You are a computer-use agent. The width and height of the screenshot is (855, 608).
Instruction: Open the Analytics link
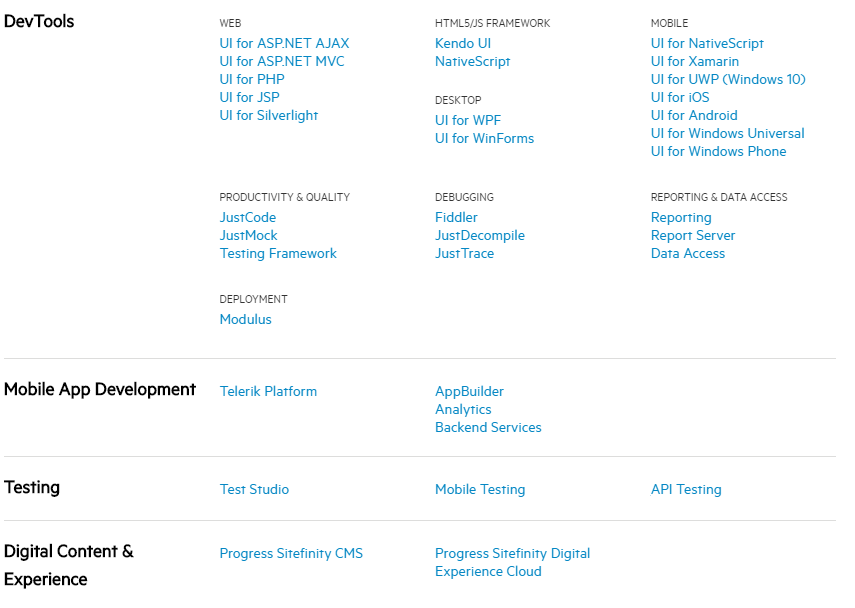pyautogui.click(x=463, y=410)
